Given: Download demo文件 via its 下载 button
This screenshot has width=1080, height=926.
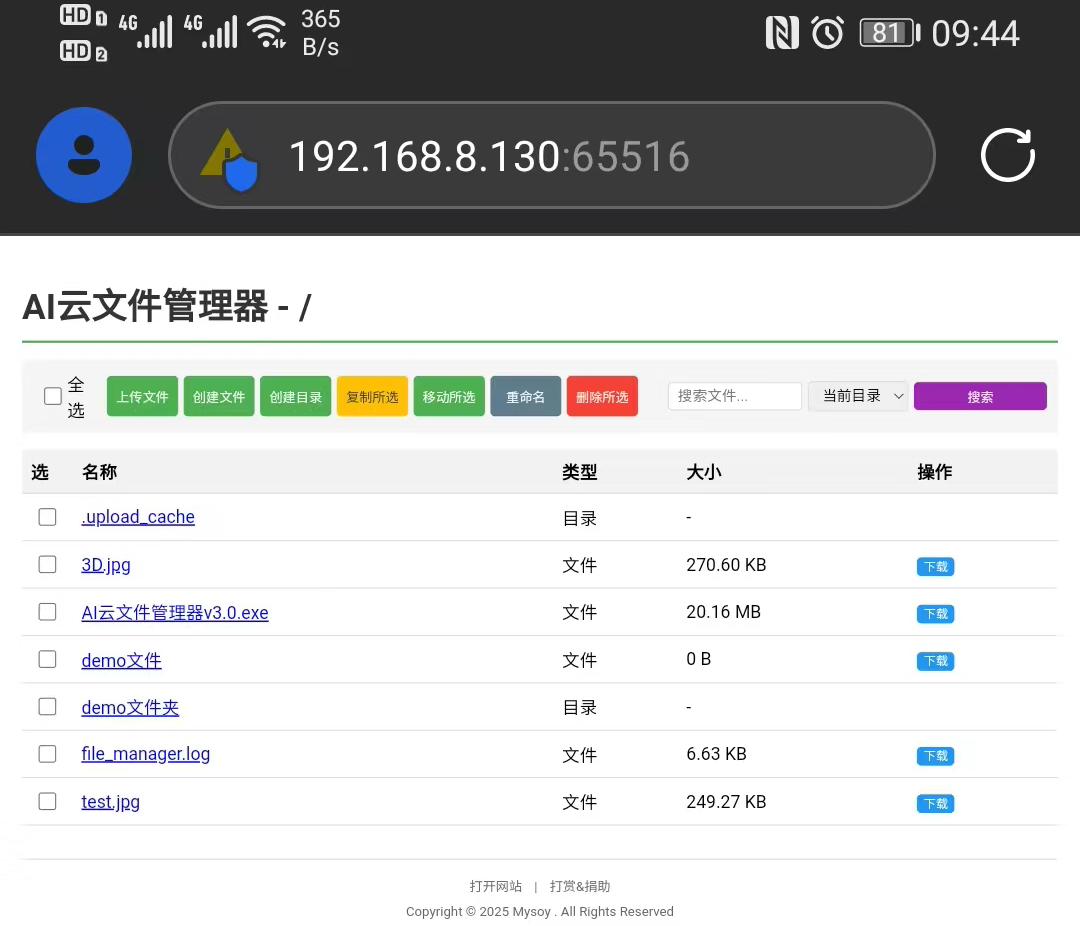Looking at the screenshot, I should pyautogui.click(x=935, y=661).
